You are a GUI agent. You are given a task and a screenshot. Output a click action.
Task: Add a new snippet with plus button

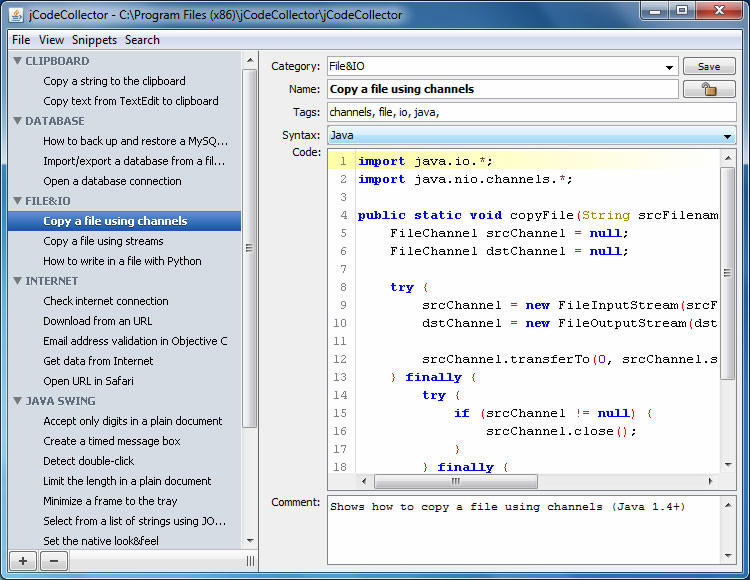pyautogui.click(x=23, y=561)
